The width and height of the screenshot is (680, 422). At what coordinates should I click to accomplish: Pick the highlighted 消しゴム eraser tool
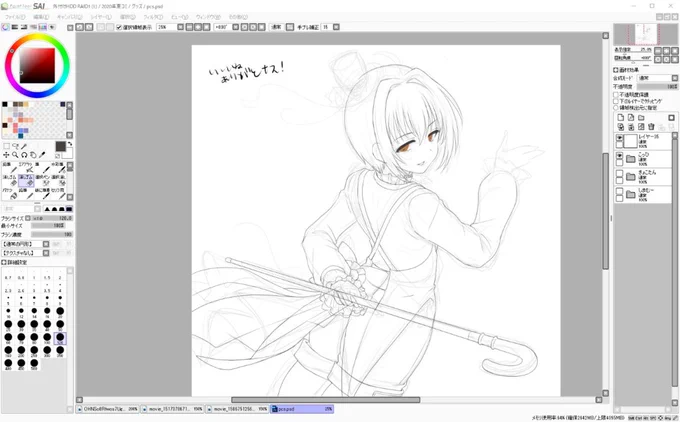[x=26, y=180]
